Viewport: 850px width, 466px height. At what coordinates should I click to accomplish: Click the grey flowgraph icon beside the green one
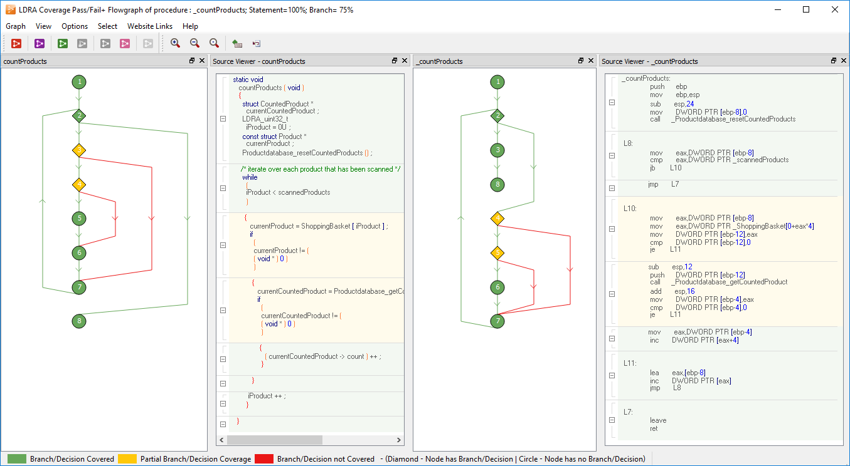pos(82,43)
